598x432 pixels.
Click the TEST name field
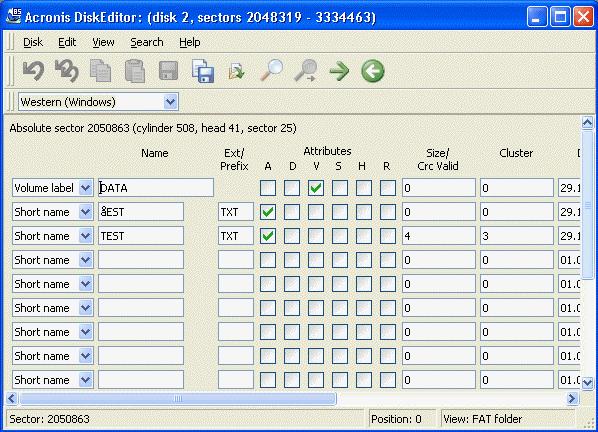pos(141,236)
